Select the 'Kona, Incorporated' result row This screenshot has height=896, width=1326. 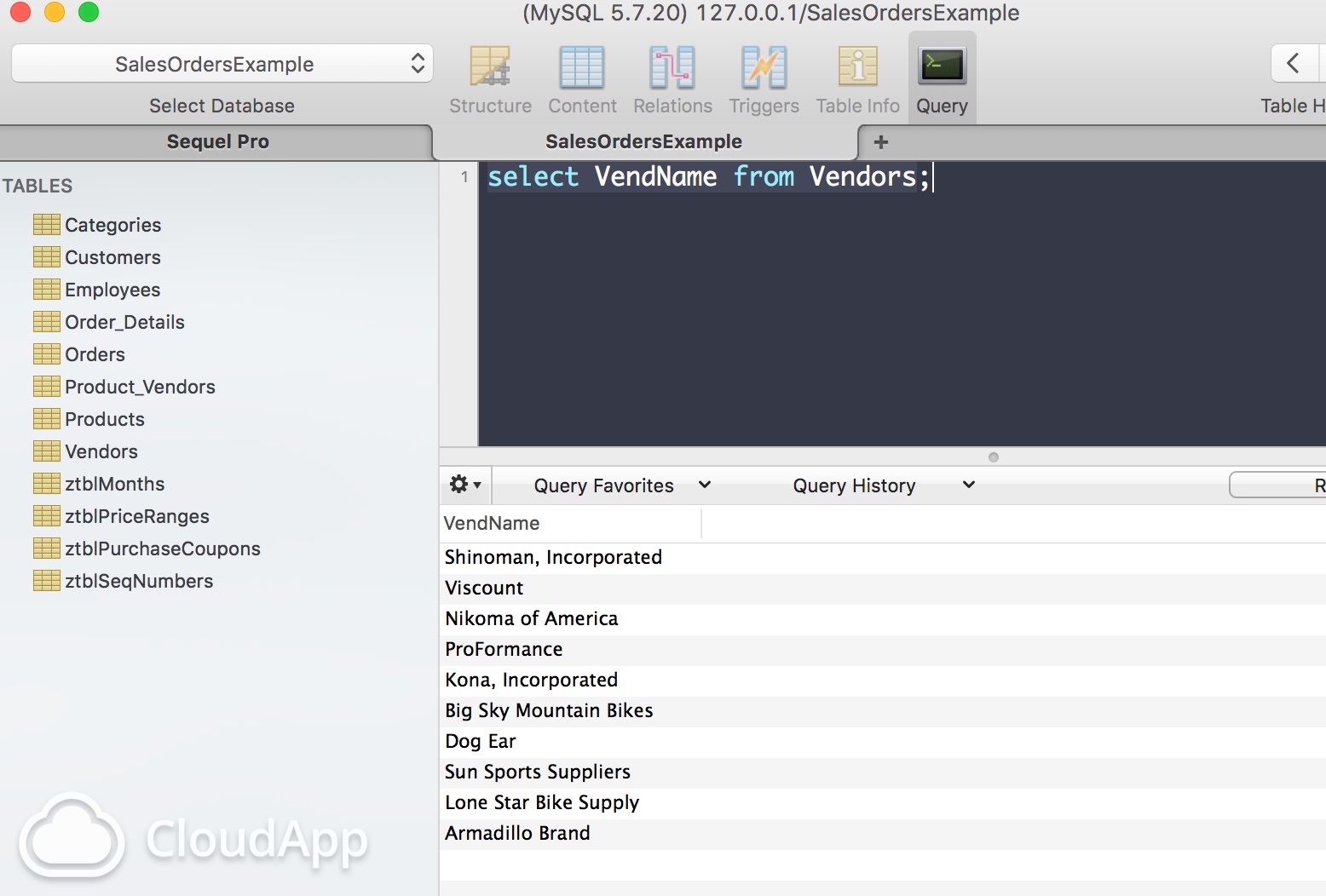coord(883,681)
